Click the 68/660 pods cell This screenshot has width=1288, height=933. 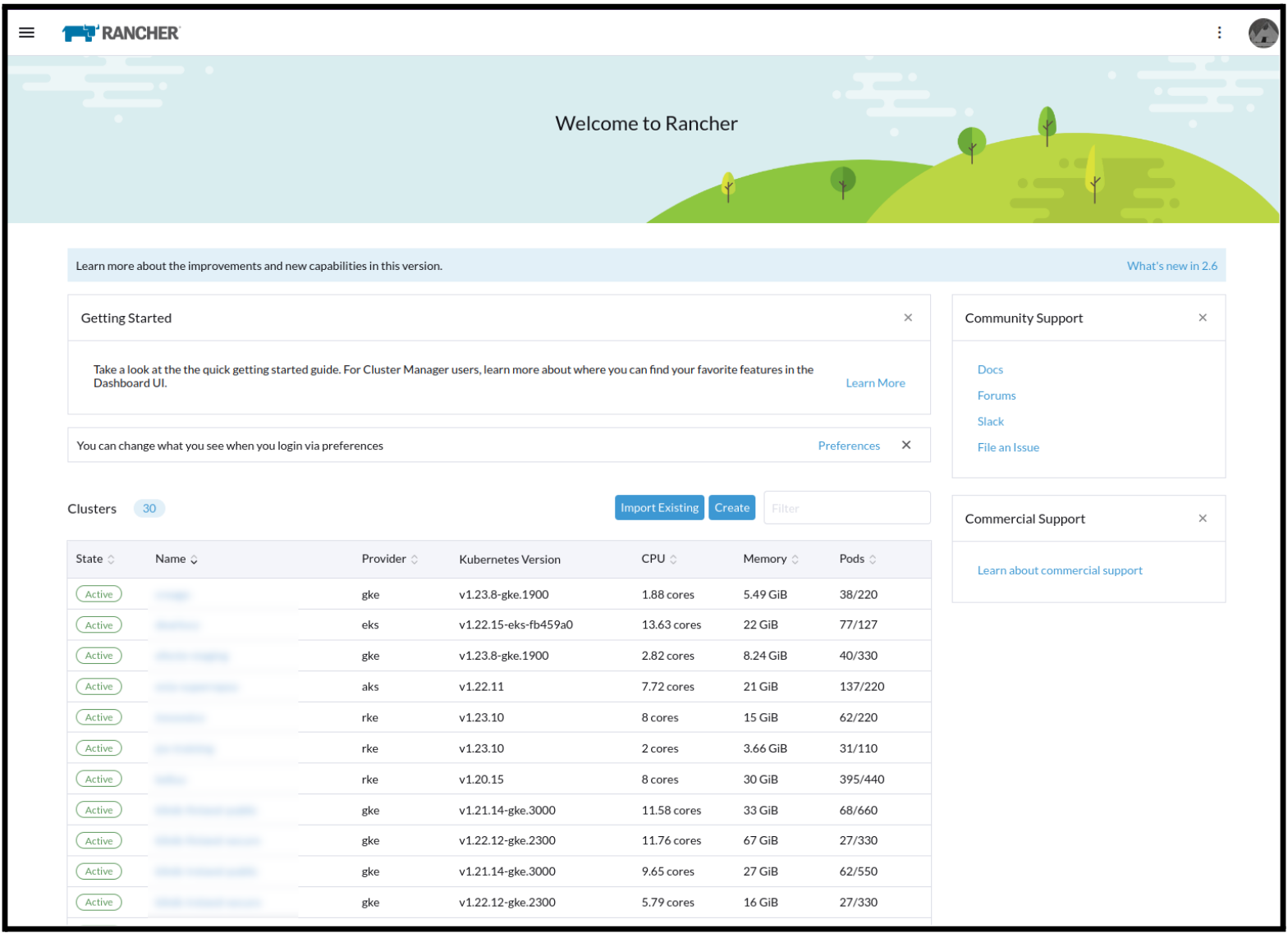[x=859, y=811]
